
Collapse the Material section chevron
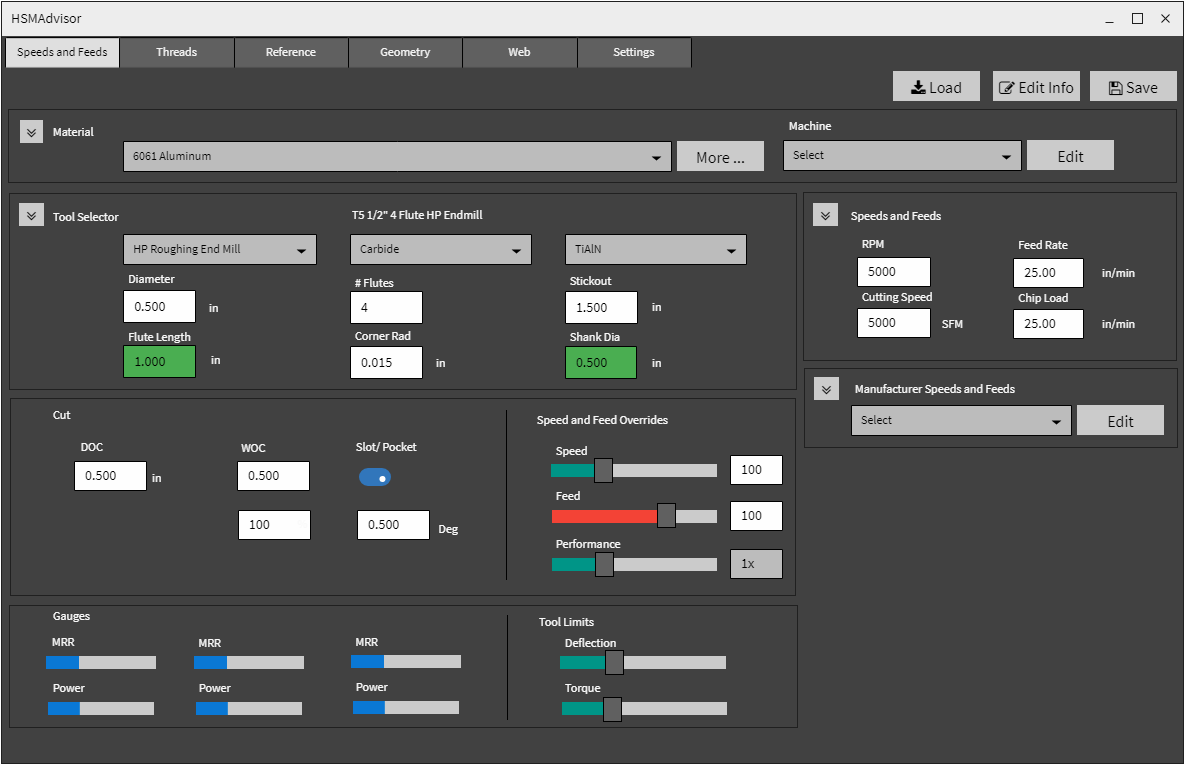[31, 131]
